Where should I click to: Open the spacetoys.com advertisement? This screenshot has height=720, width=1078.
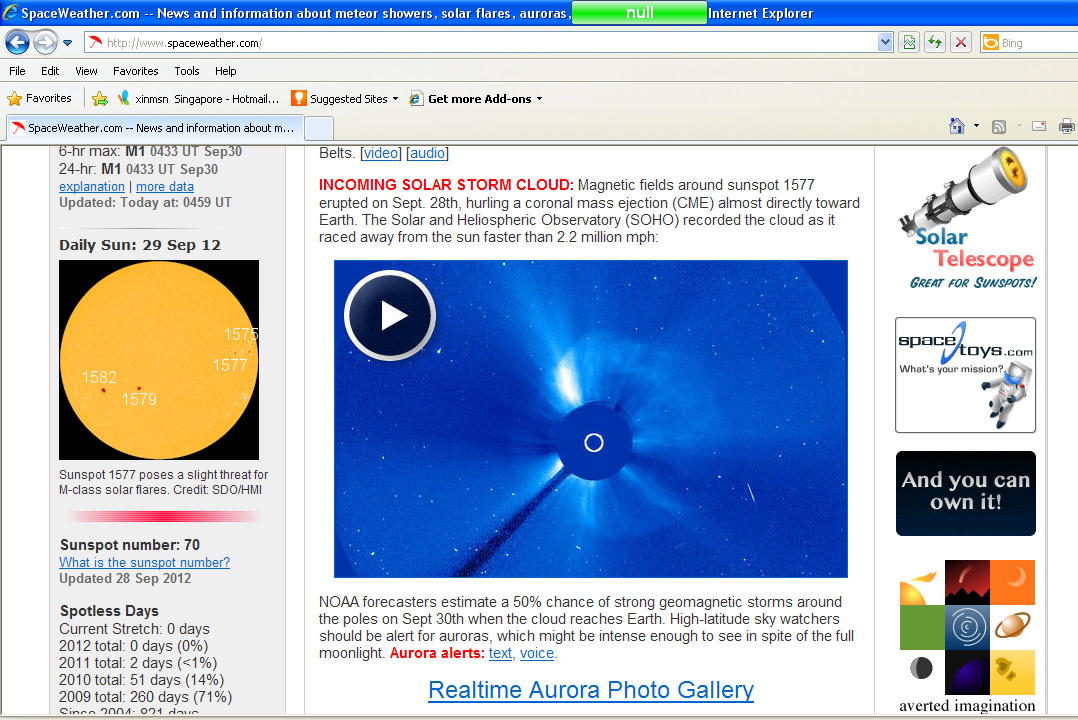click(965, 375)
